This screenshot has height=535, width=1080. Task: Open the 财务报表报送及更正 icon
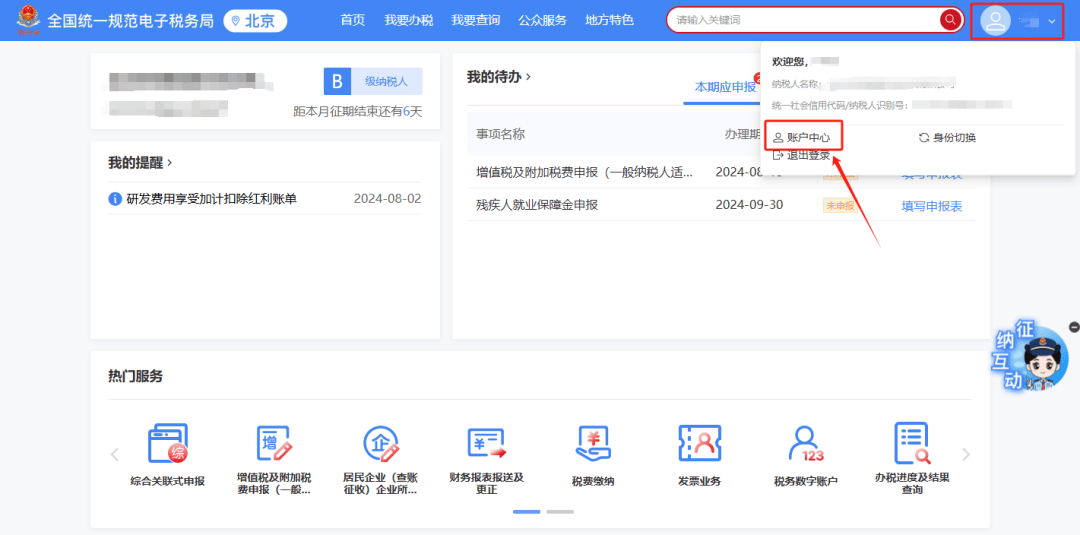(486, 443)
